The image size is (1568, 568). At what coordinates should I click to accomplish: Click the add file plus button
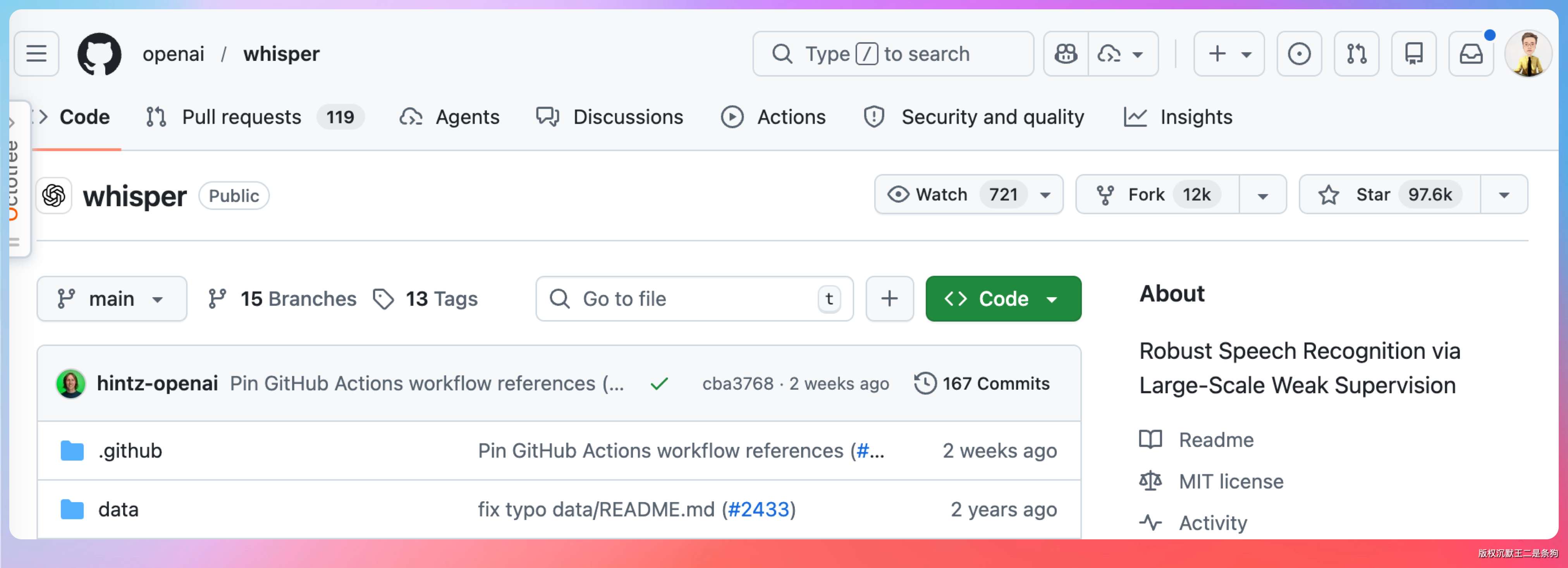(x=889, y=298)
